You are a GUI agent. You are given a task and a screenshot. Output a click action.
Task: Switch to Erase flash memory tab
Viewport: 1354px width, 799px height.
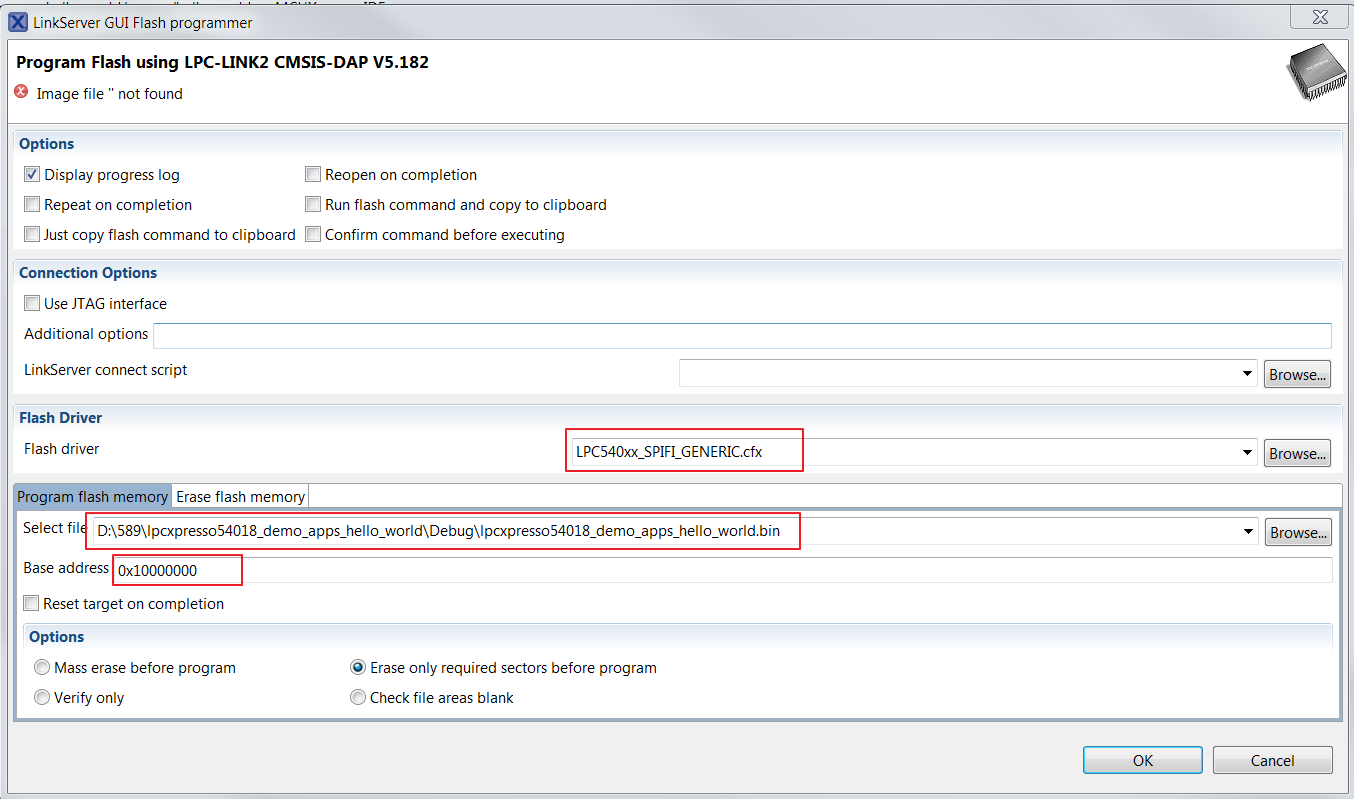point(240,497)
